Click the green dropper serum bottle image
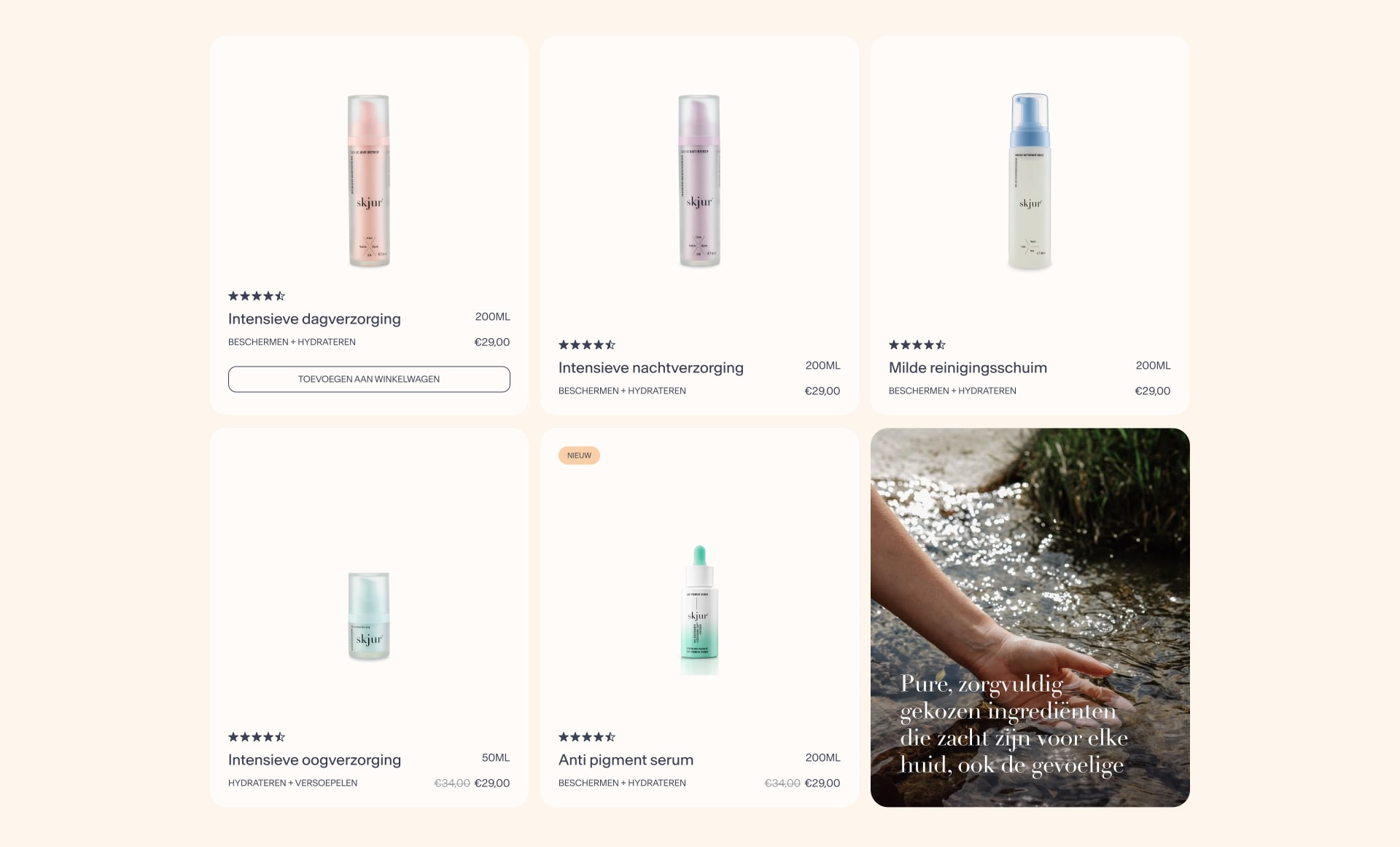 (x=699, y=609)
